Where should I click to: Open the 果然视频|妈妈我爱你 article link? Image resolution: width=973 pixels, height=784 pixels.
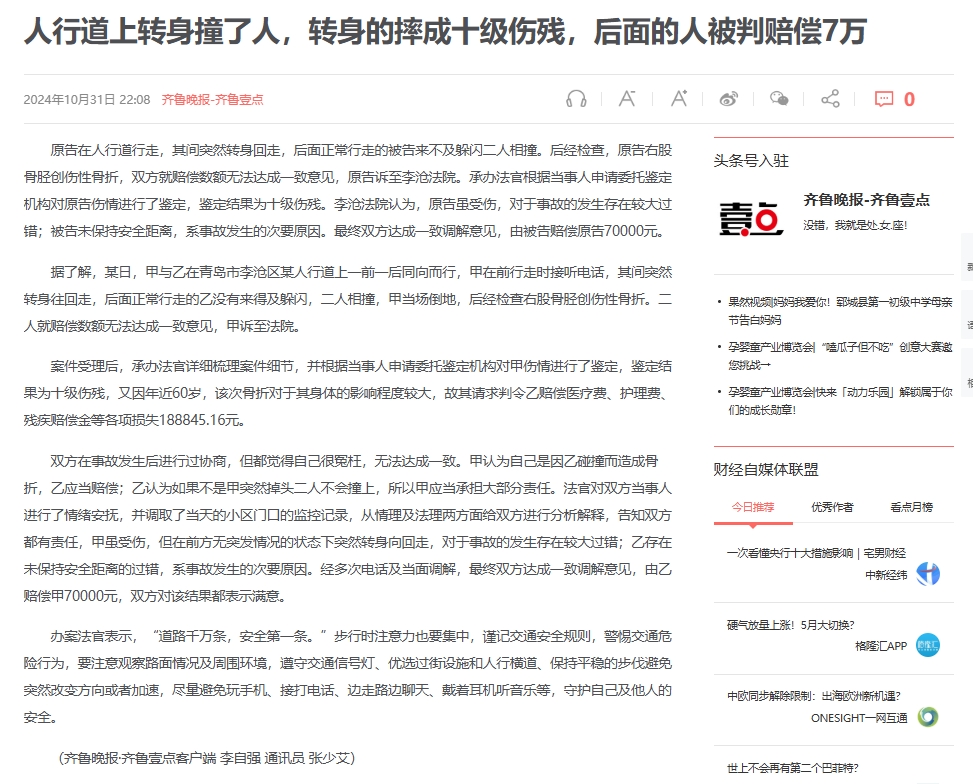840,311
